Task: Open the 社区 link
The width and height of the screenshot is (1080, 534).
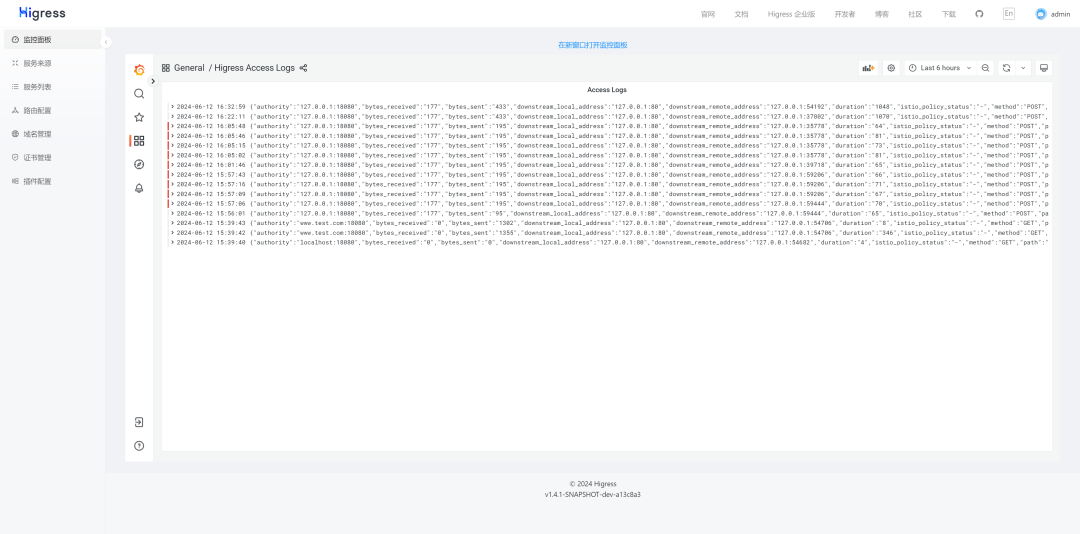Action: [x=915, y=14]
